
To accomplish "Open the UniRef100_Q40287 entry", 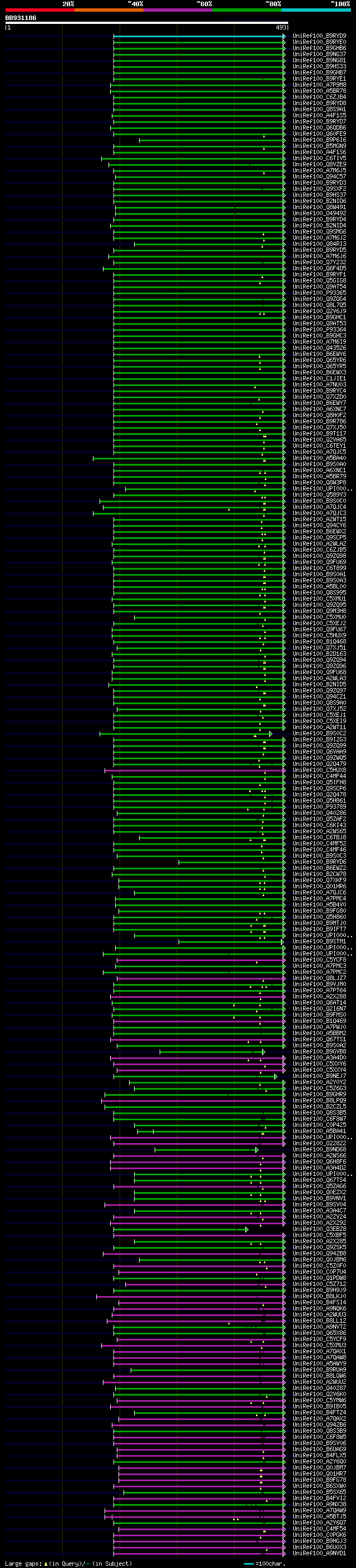I will [x=319, y=1388].
